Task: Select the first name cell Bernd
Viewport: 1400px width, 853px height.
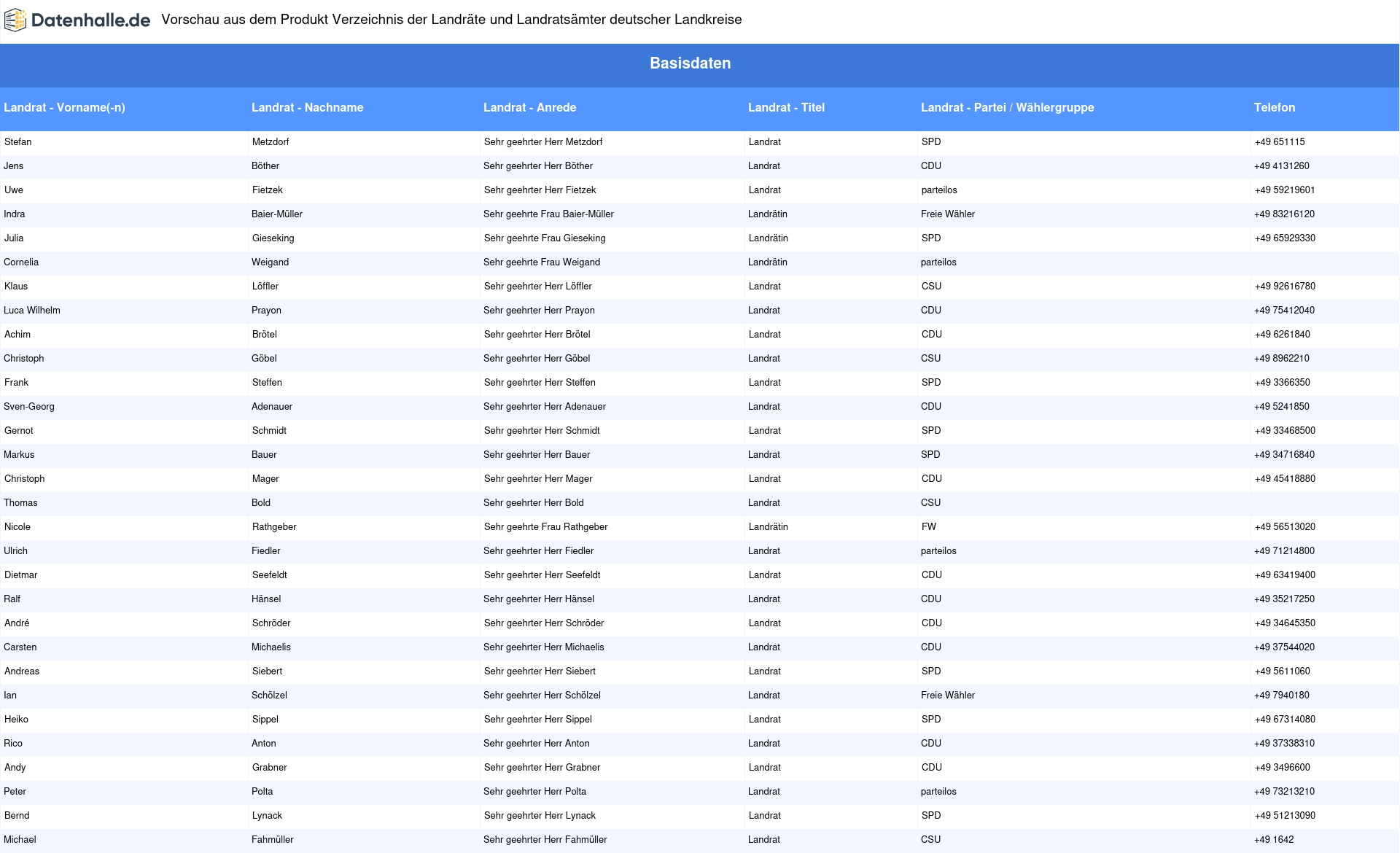Action: pos(17,816)
